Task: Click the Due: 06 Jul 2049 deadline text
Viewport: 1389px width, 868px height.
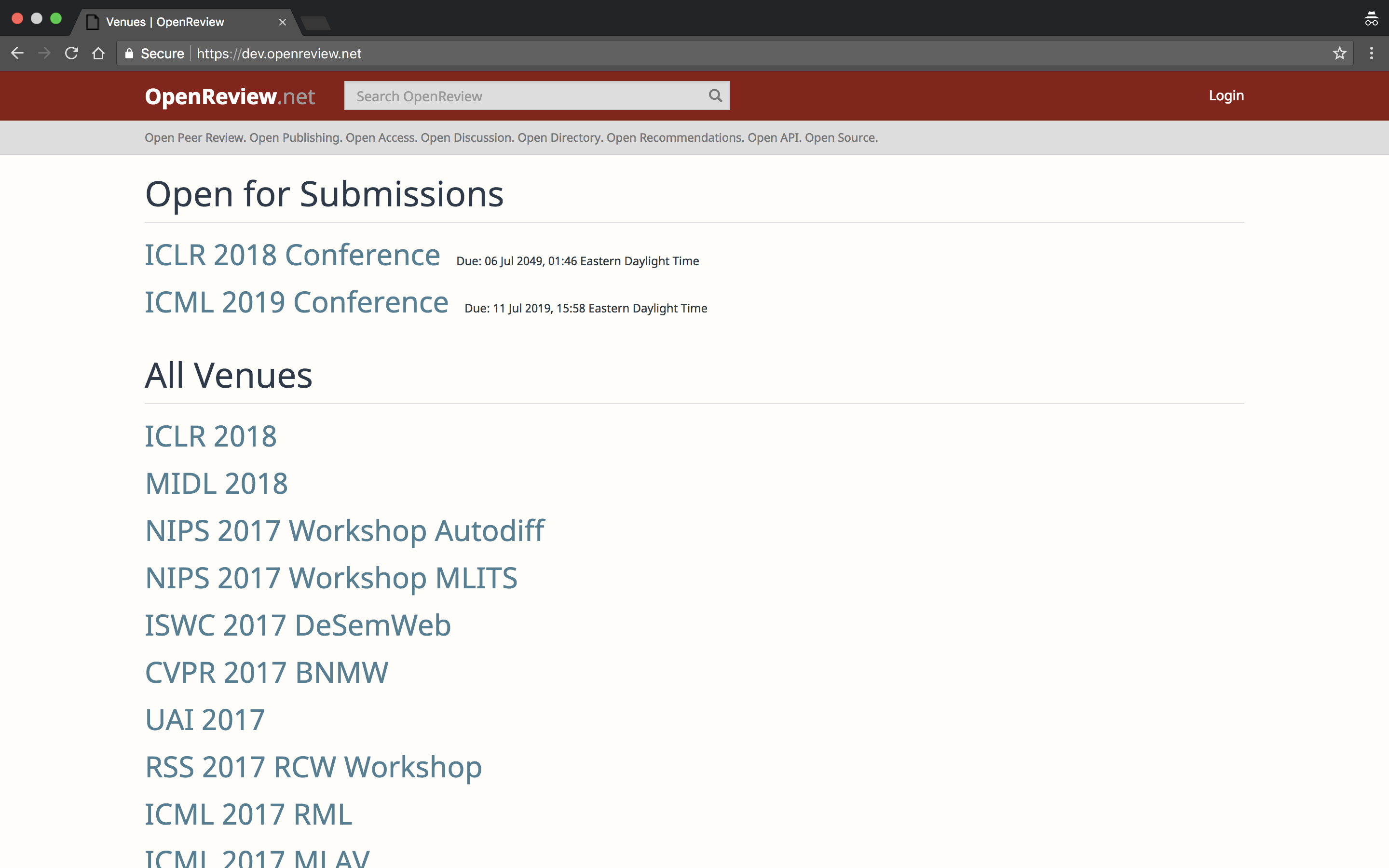Action: tap(577, 261)
